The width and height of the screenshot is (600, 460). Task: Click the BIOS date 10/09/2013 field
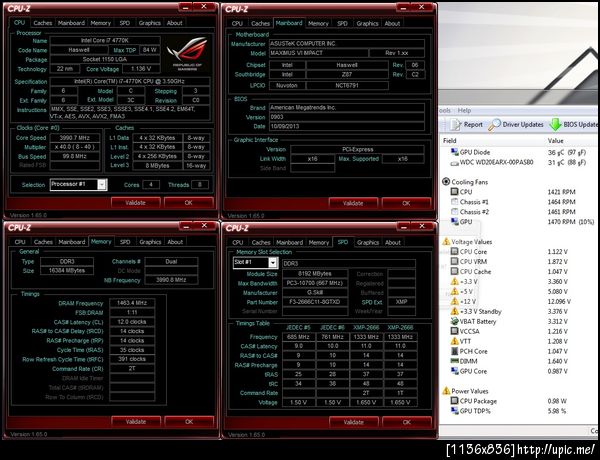[347, 126]
